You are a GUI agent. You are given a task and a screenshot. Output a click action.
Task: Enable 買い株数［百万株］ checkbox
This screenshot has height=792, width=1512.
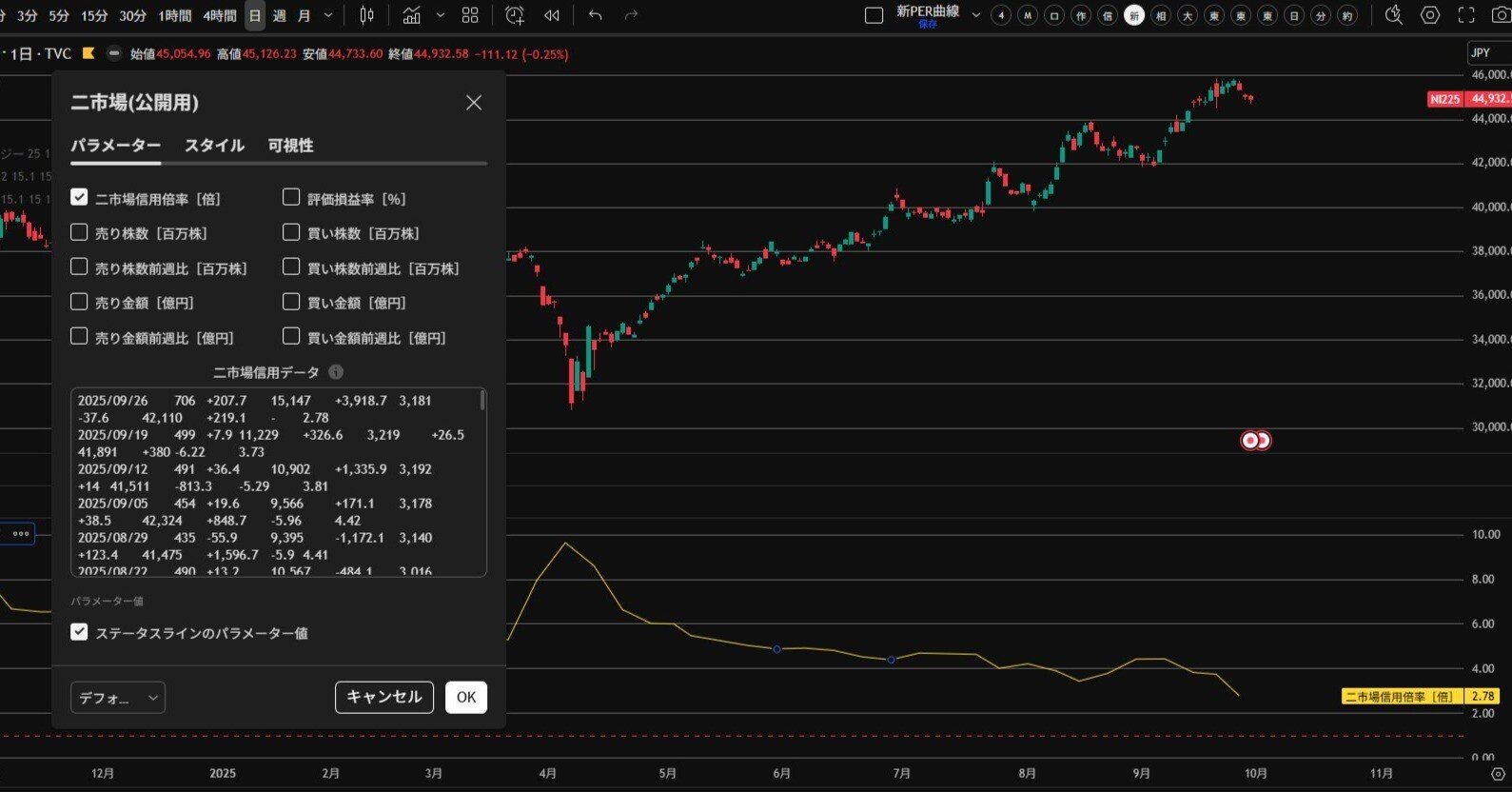point(291,231)
